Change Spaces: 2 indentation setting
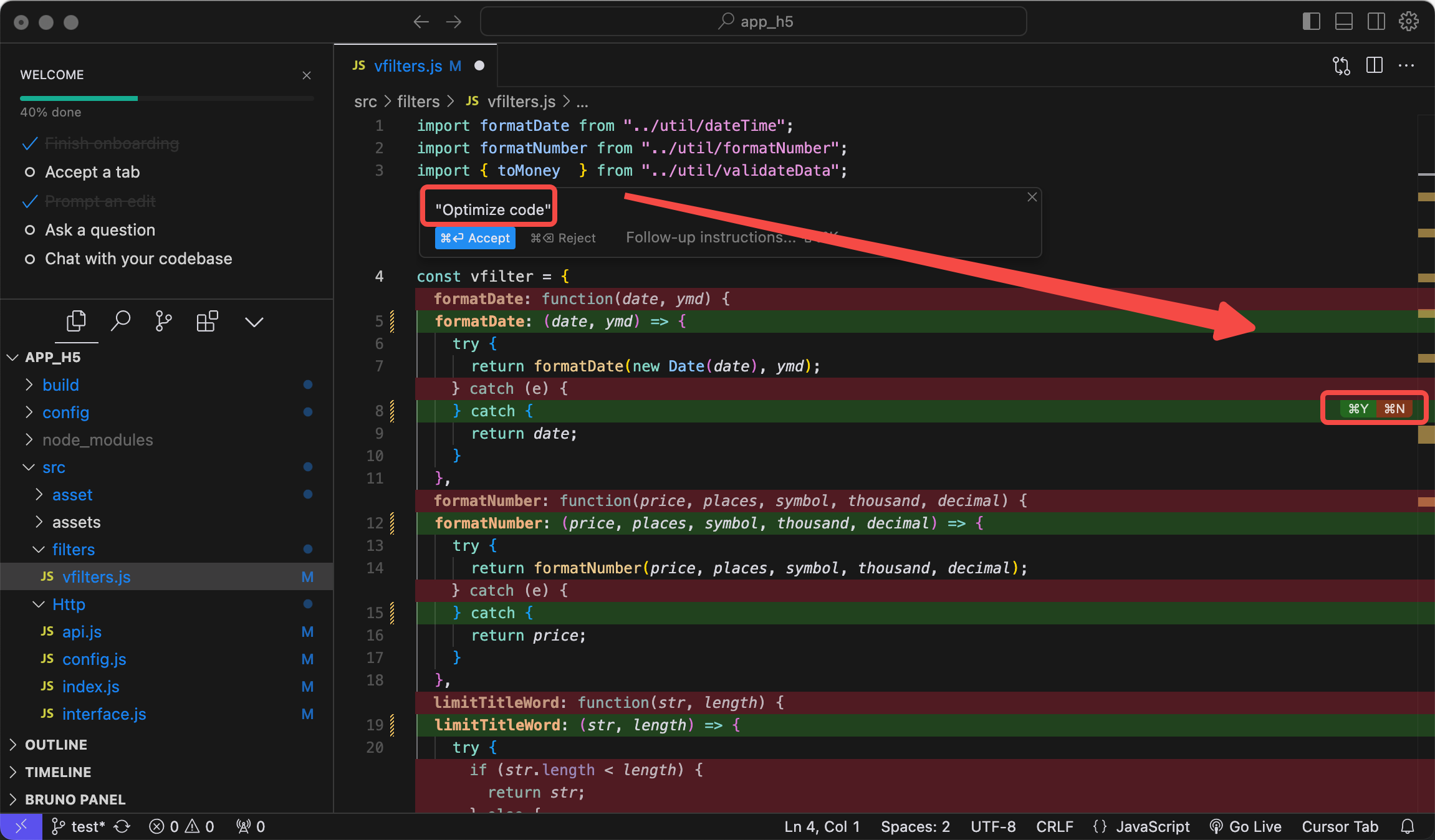1435x840 pixels. (x=915, y=826)
